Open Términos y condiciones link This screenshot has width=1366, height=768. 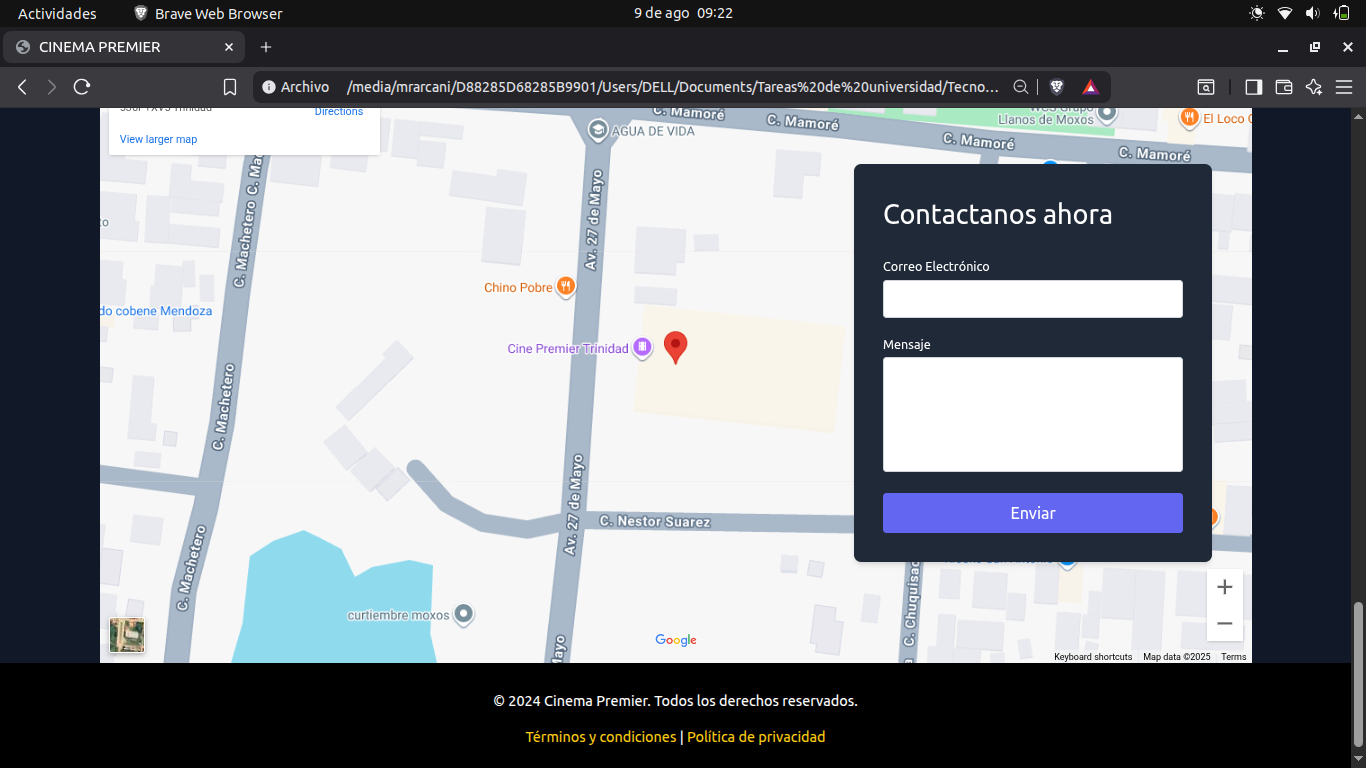[601, 737]
